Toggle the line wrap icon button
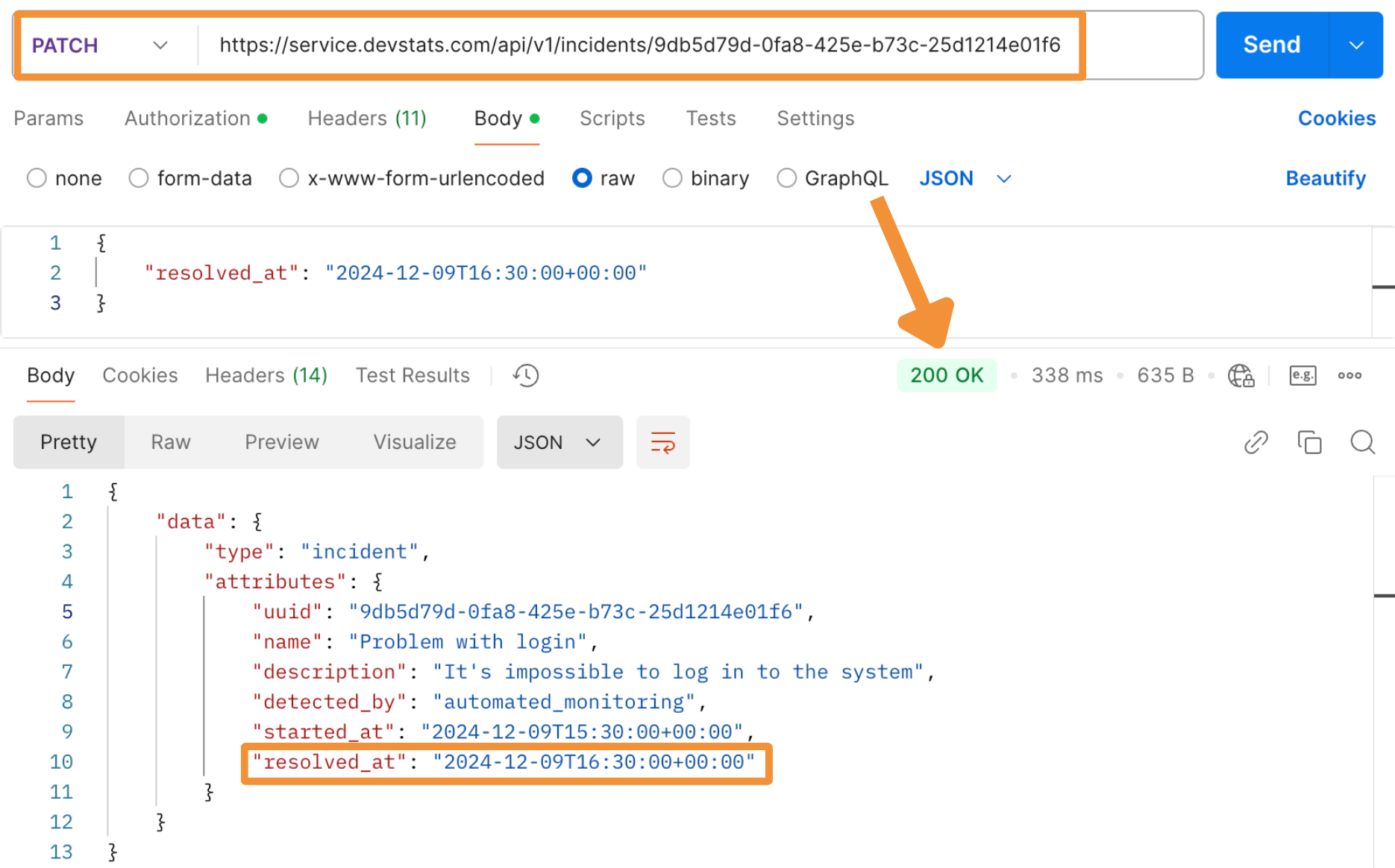 click(x=663, y=442)
